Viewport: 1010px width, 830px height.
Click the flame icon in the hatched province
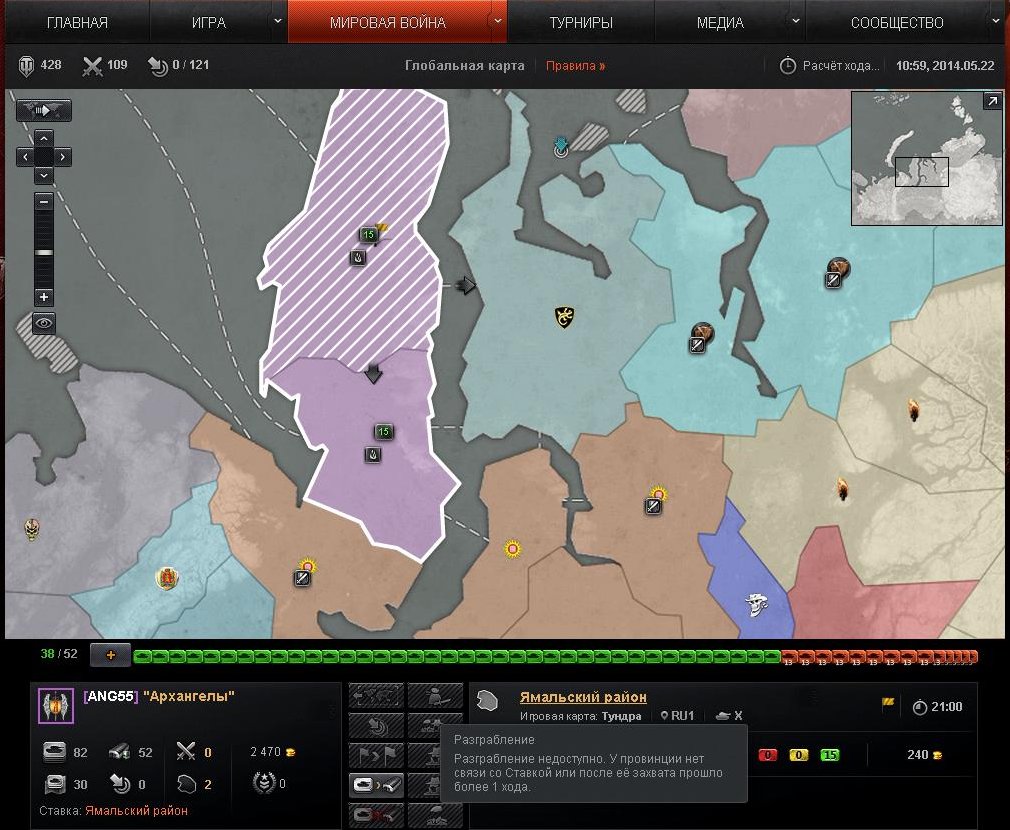pos(358,258)
